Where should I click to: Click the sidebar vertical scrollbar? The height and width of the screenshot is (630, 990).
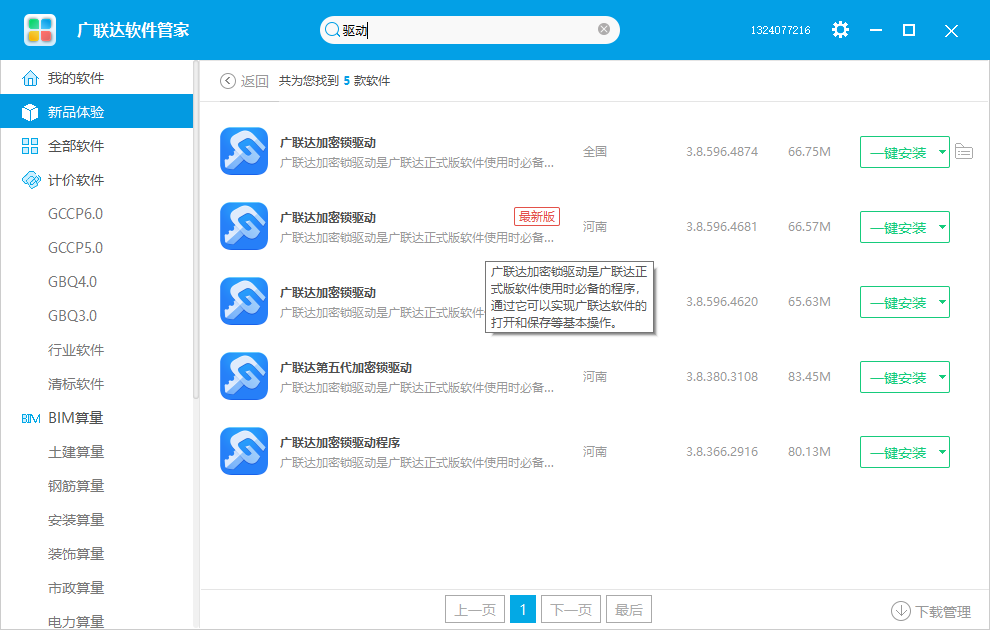coord(196,230)
